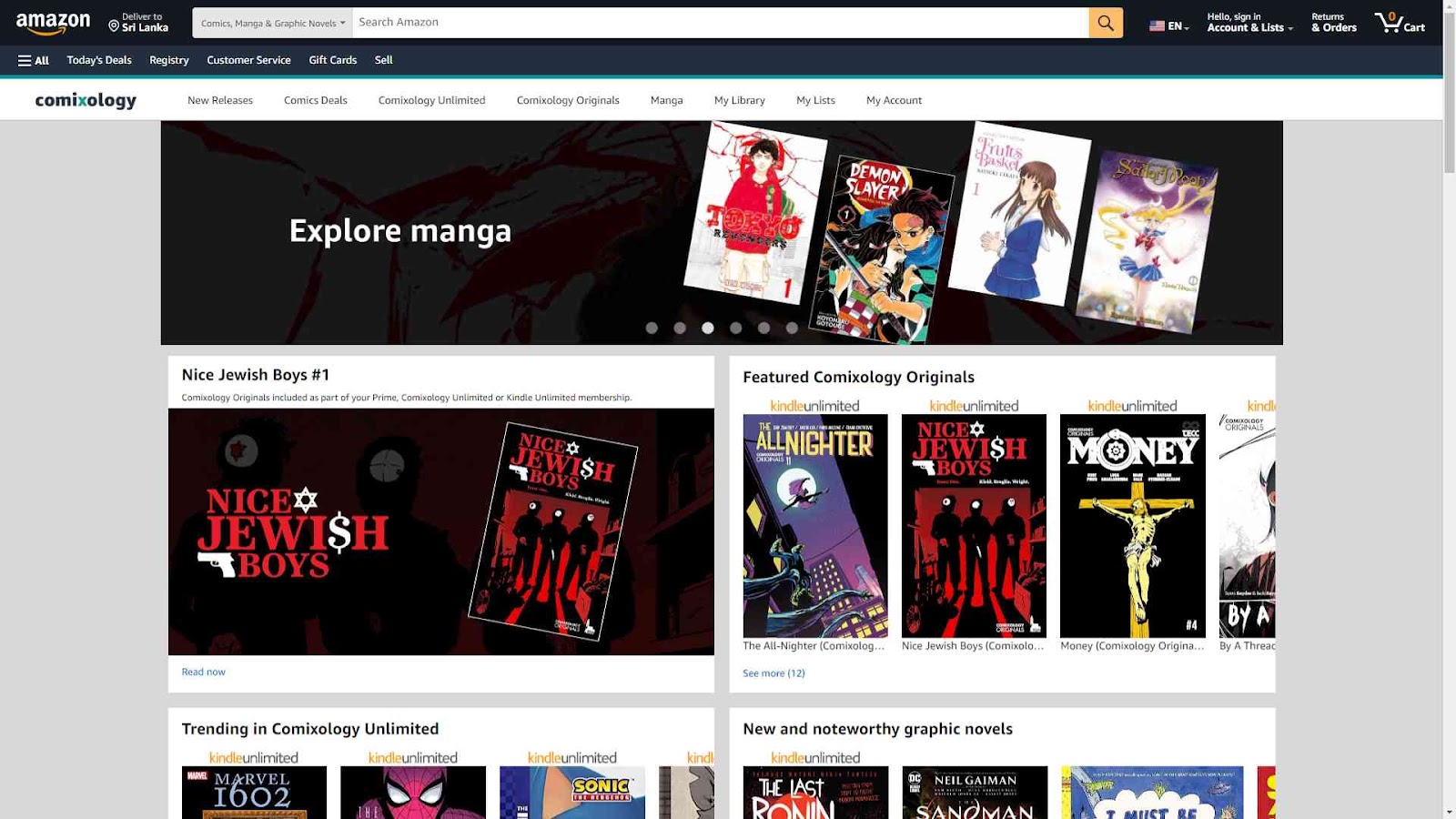The width and height of the screenshot is (1456, 819).
Task: Open the Comixology Unlimited tab
Action: pyautogui.click(x=431, y=100)
